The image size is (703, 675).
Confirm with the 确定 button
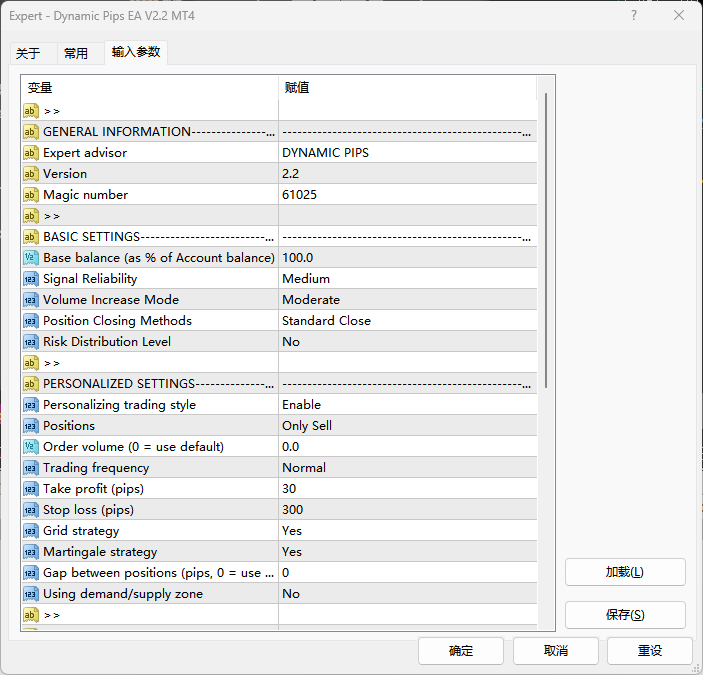pos(461,651)
